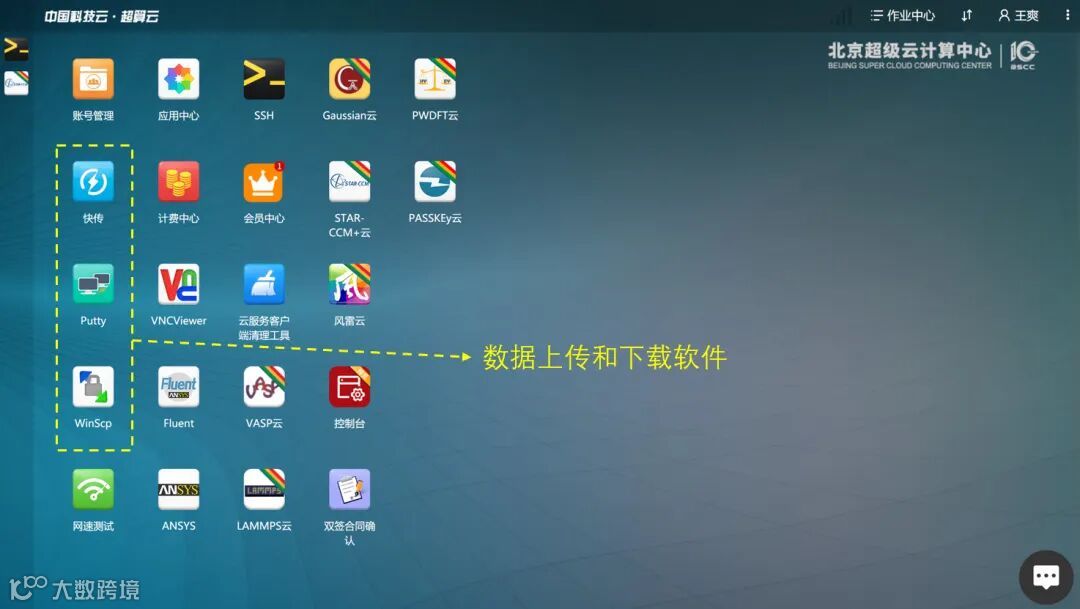
Task: Open the 会员中心 crown icon
Action: (x=264, y=182)
